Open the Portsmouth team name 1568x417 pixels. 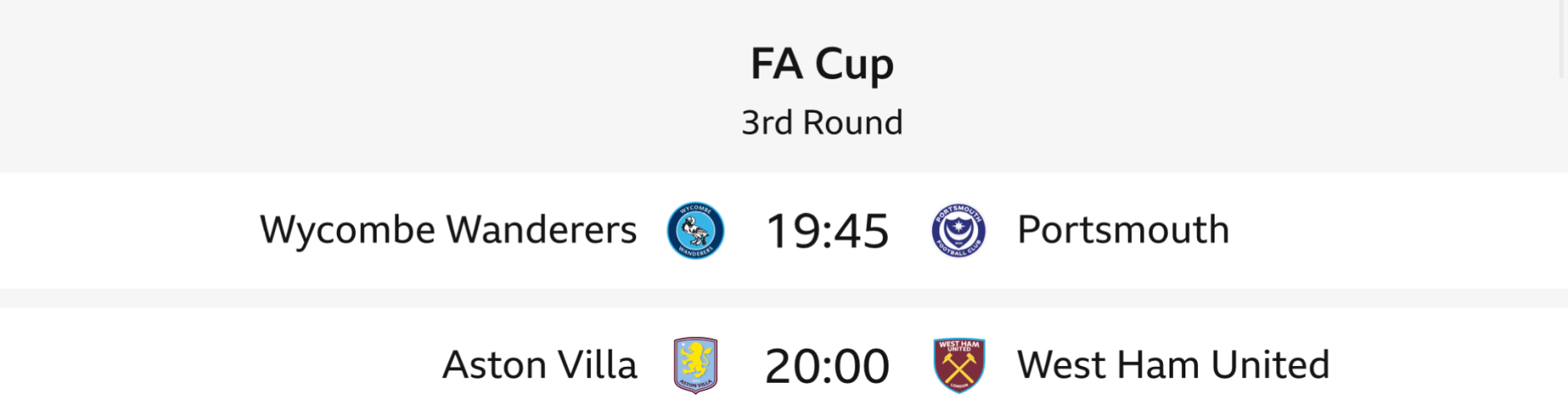coord(1123,230)
